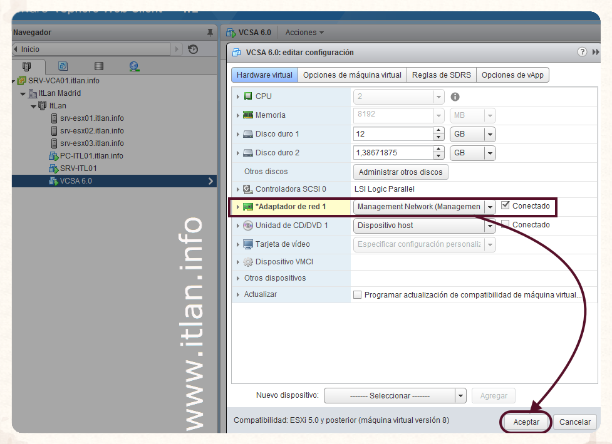Click the CPU info icon

(x=455, y=97)
